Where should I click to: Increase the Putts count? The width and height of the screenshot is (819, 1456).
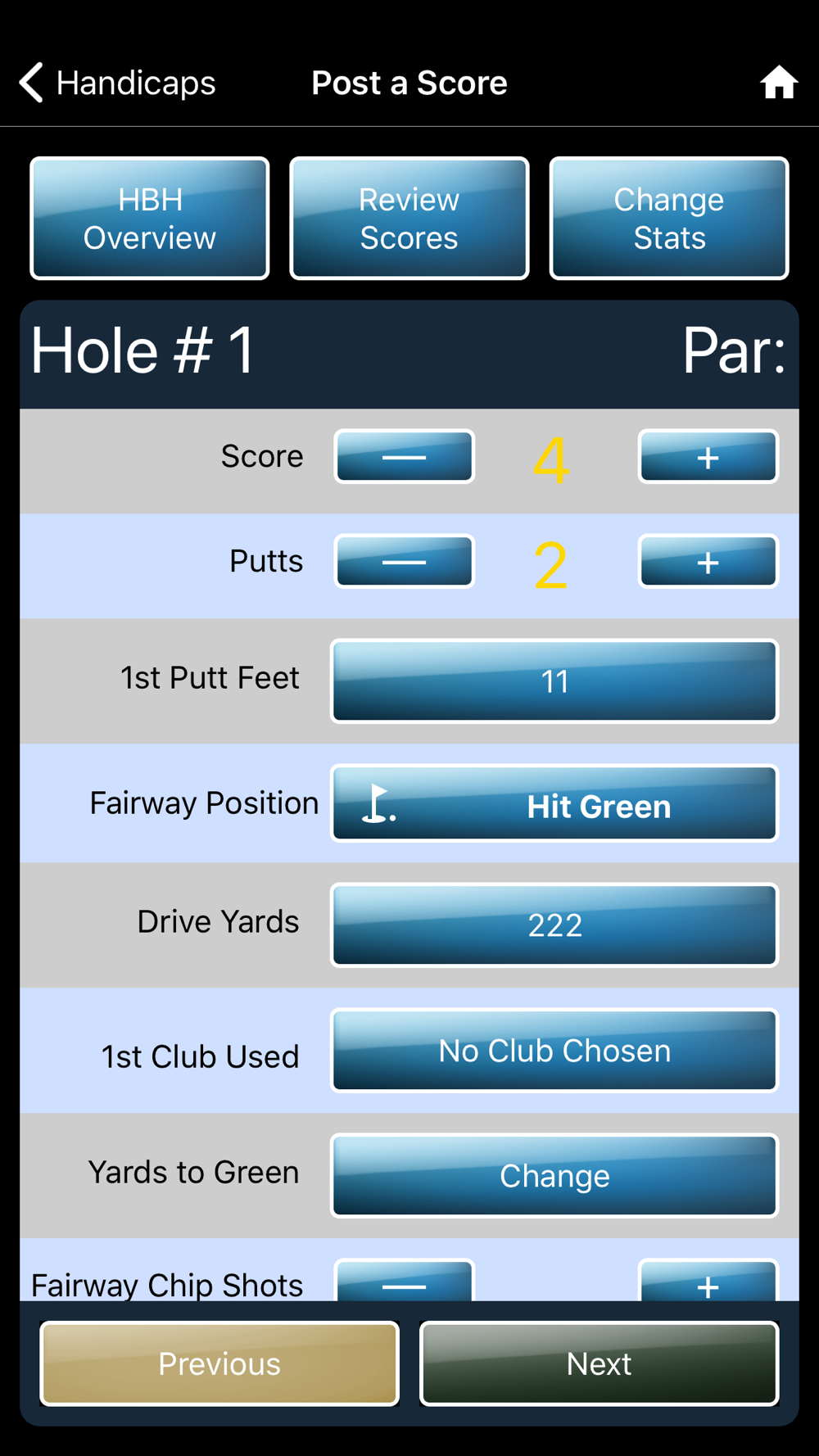coord(708,562)
